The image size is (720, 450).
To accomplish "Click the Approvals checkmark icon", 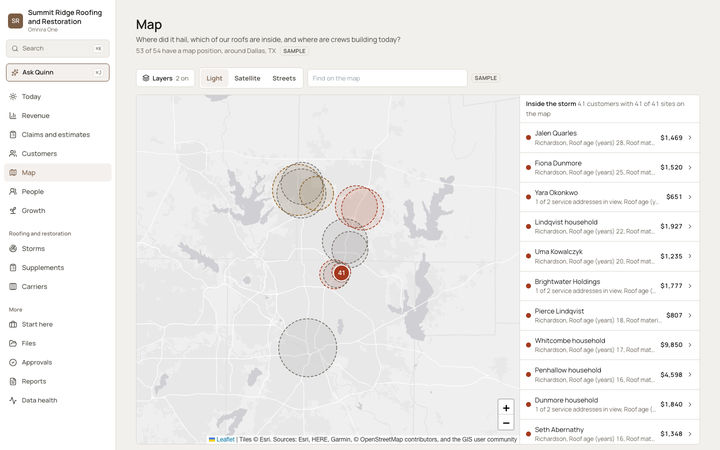I will click(13, 362).
